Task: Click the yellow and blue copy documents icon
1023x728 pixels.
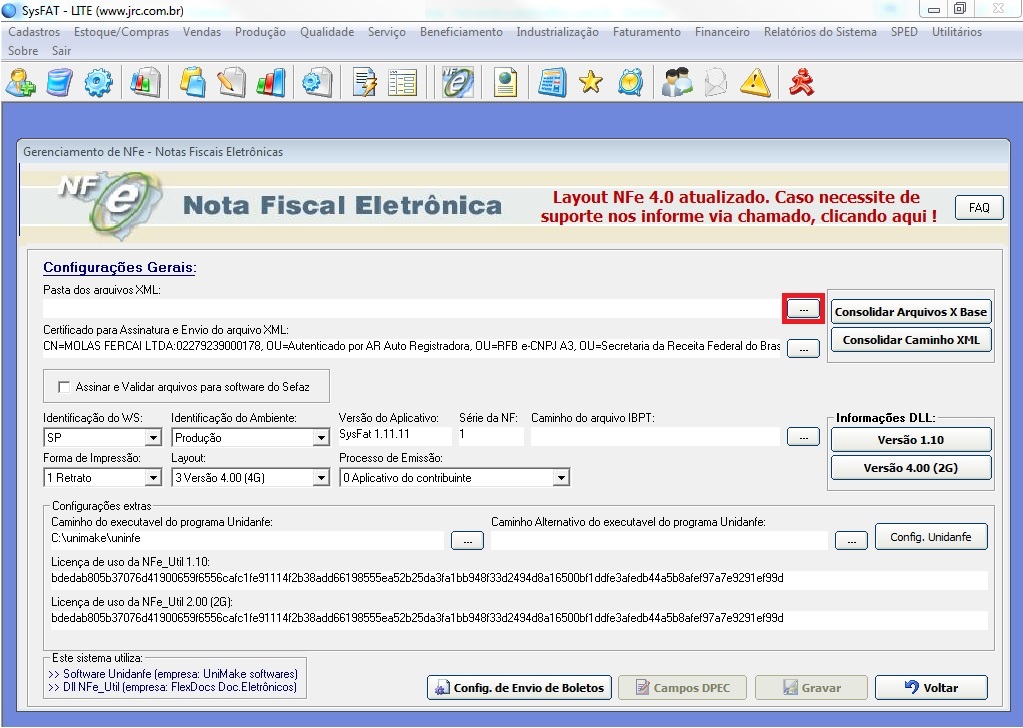Action: pyautogui.click(x=193, y=83)
